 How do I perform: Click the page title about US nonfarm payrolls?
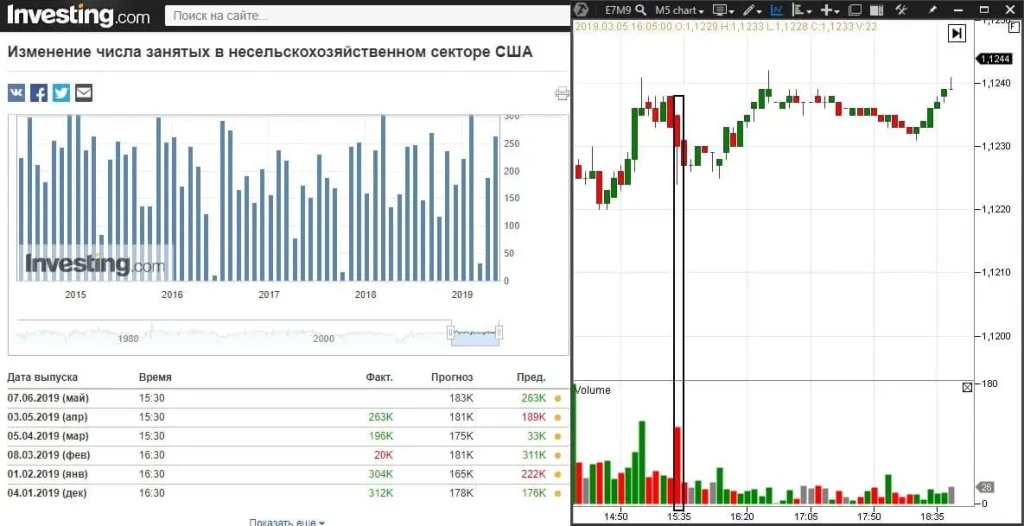(x=270, y=52)
